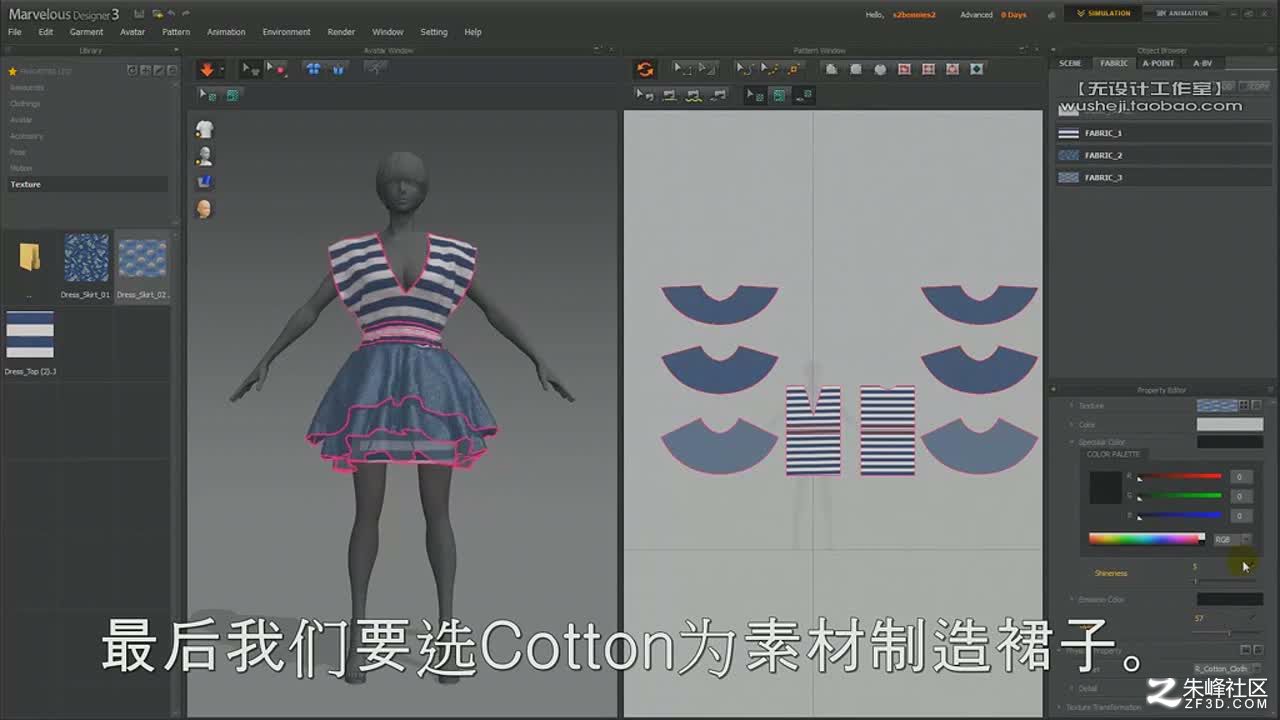Switch to the A-POINT tab
This screenshot has width=1280, height=720.
pyautogui.click(x=1158, y=63)
